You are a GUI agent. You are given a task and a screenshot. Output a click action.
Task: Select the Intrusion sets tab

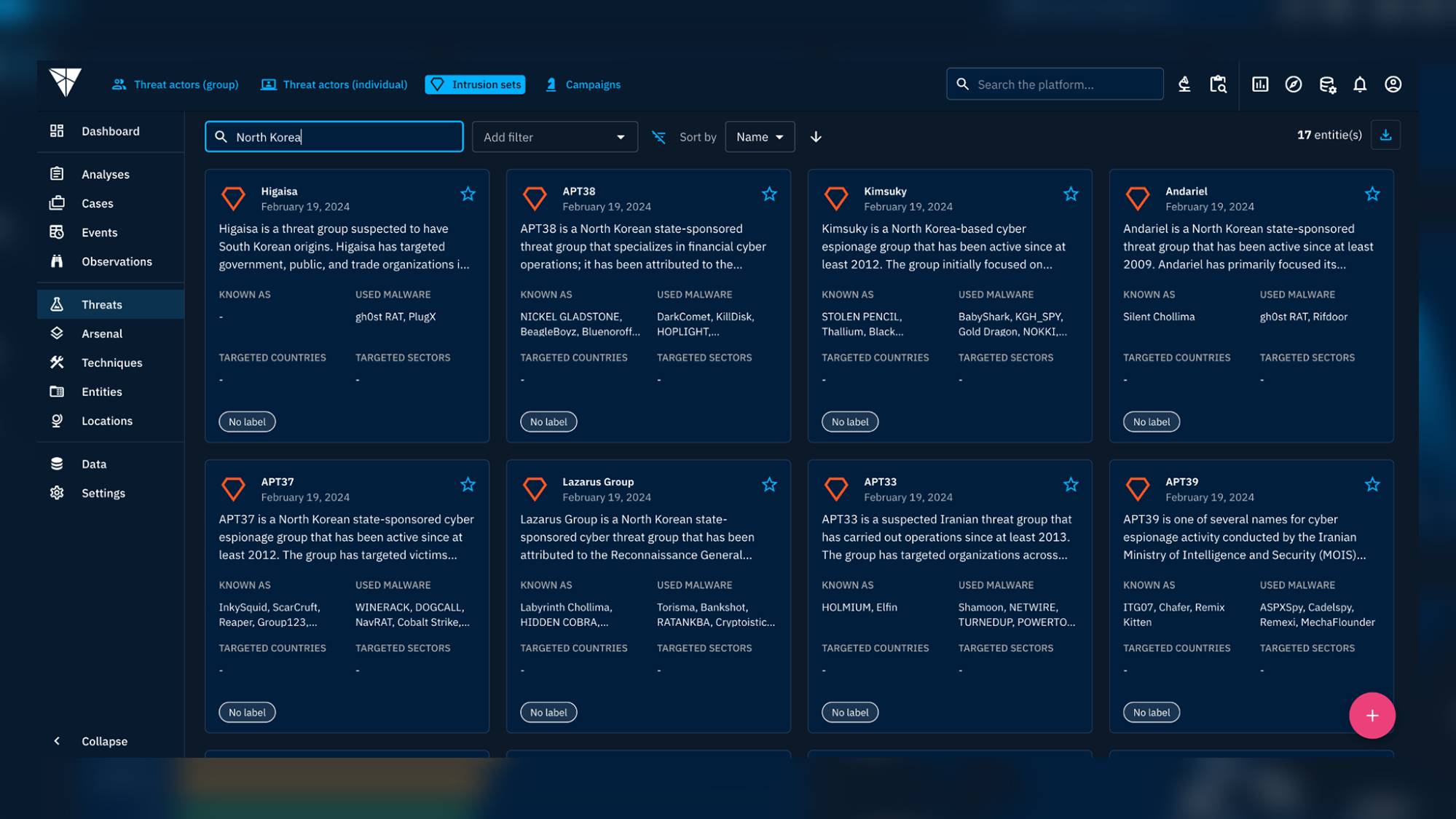[x=475, y=84]
